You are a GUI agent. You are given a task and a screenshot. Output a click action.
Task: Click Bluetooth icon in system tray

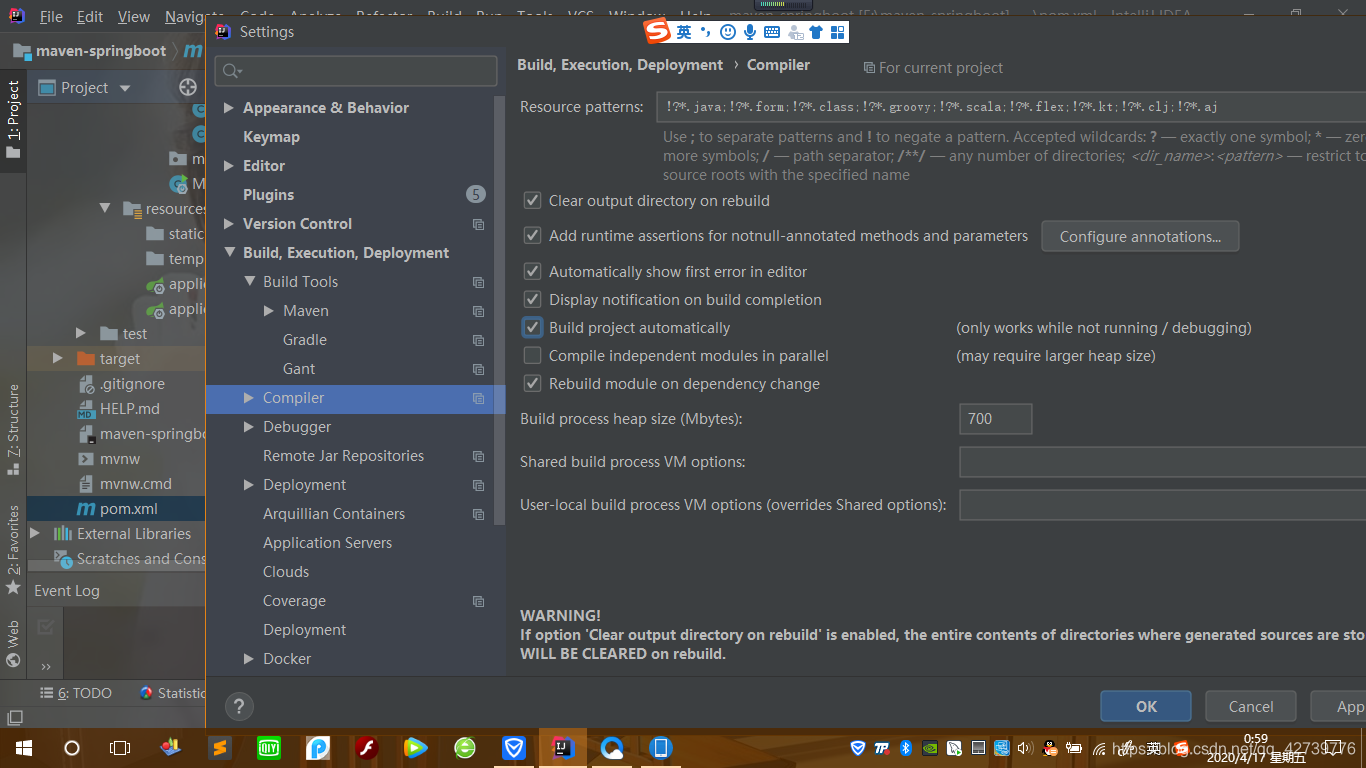pos(906,747)
